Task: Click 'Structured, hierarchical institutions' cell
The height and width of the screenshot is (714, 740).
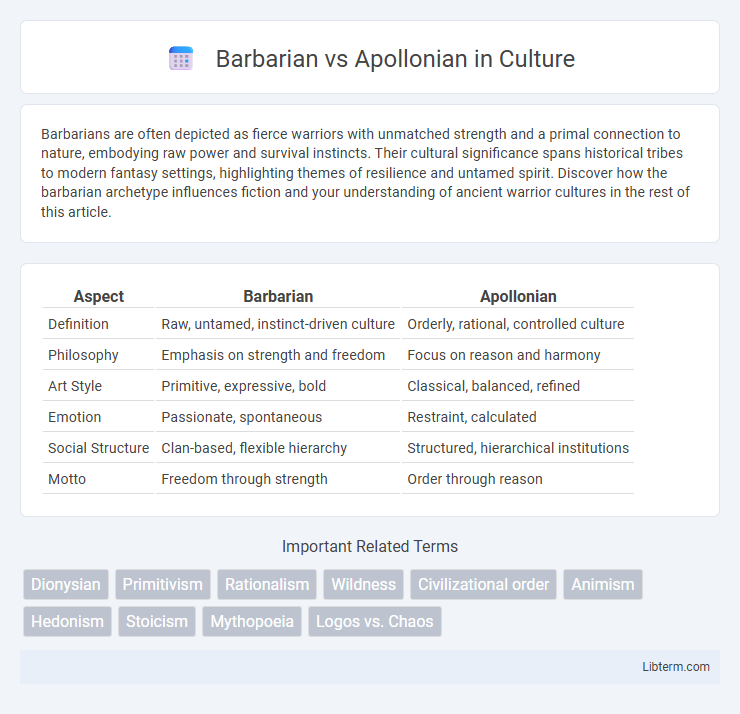Action: pos(518,448)
